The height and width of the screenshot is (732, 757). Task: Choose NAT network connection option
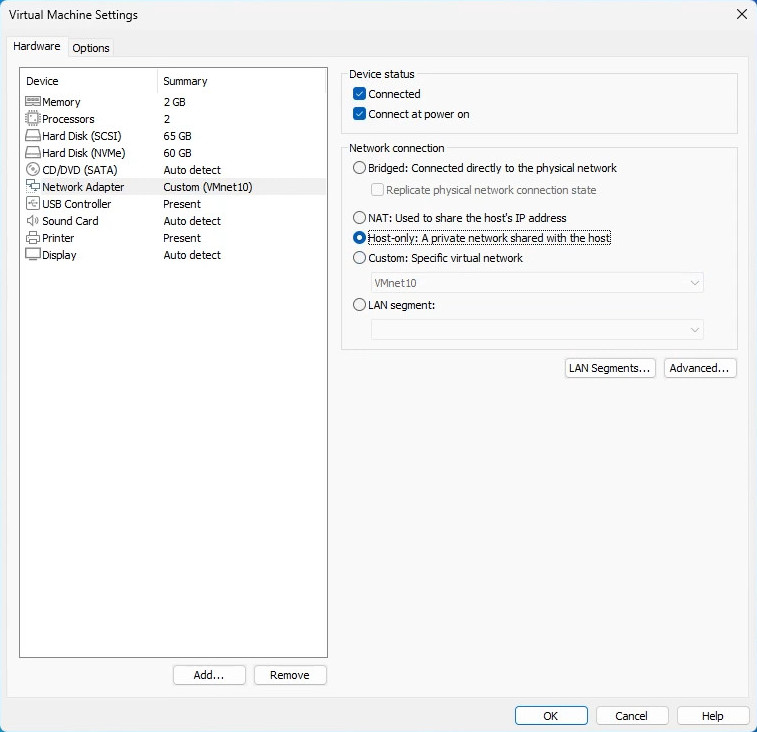[x=360, y=218]
